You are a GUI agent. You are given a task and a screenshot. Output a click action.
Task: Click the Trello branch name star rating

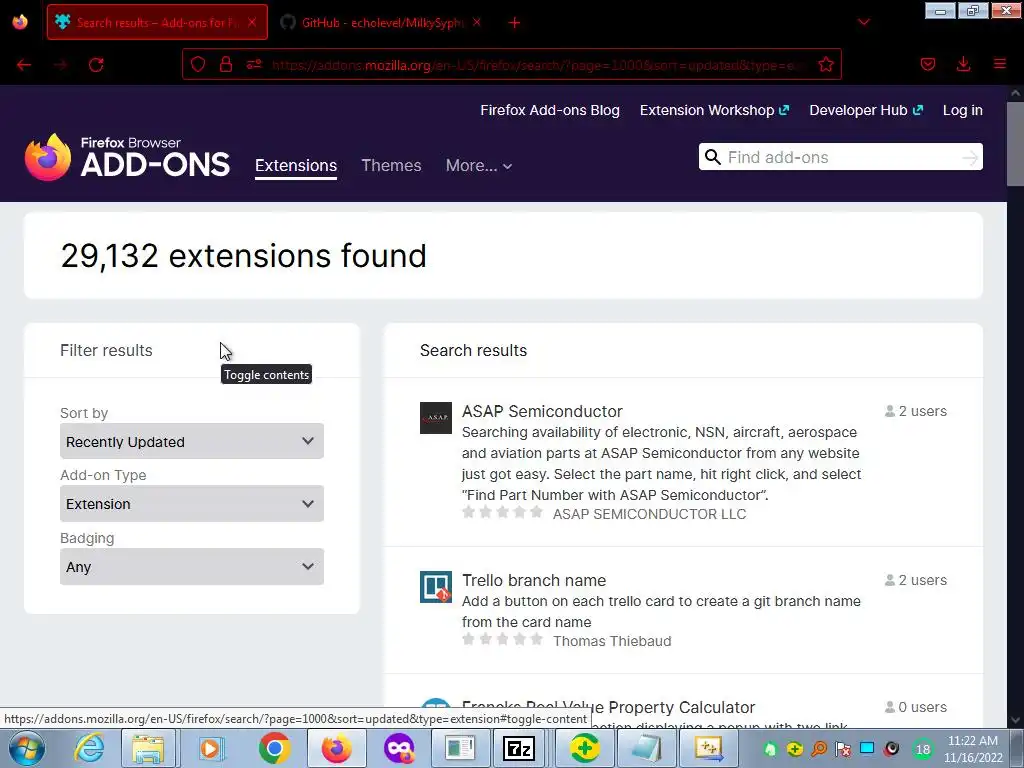point(502,639)
